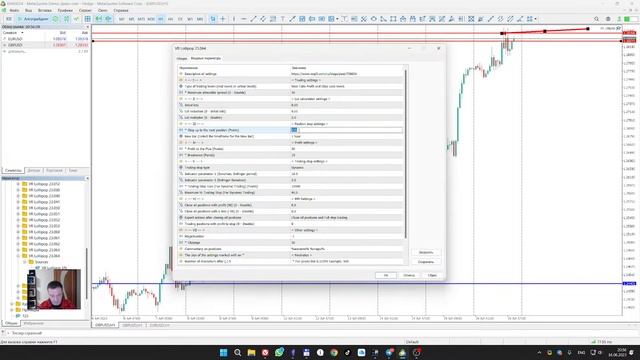Open the Файл menu
640x360 pixels.
(x=14, y=10)
